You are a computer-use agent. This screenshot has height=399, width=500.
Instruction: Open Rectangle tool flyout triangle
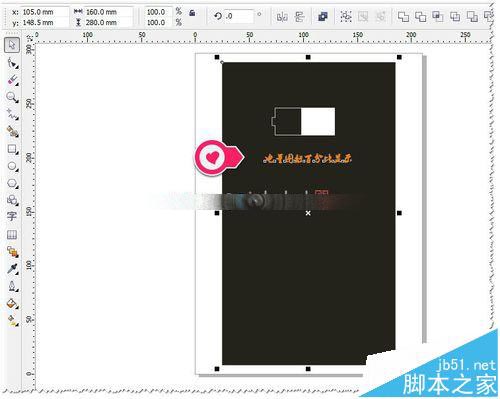point(17,153)
